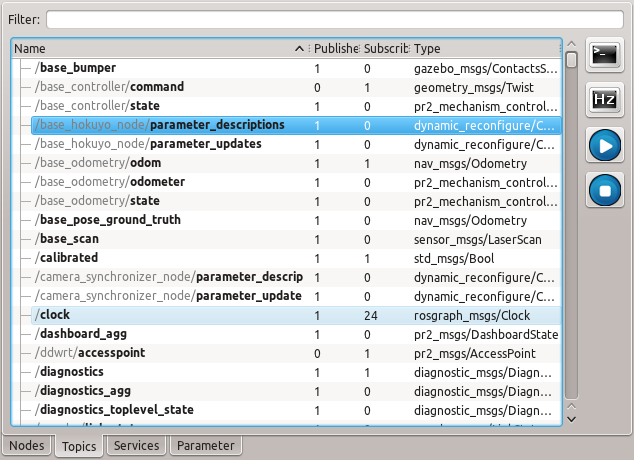Select the /dashboard_agg topic
634x460 pixels.
coord(296,334)
